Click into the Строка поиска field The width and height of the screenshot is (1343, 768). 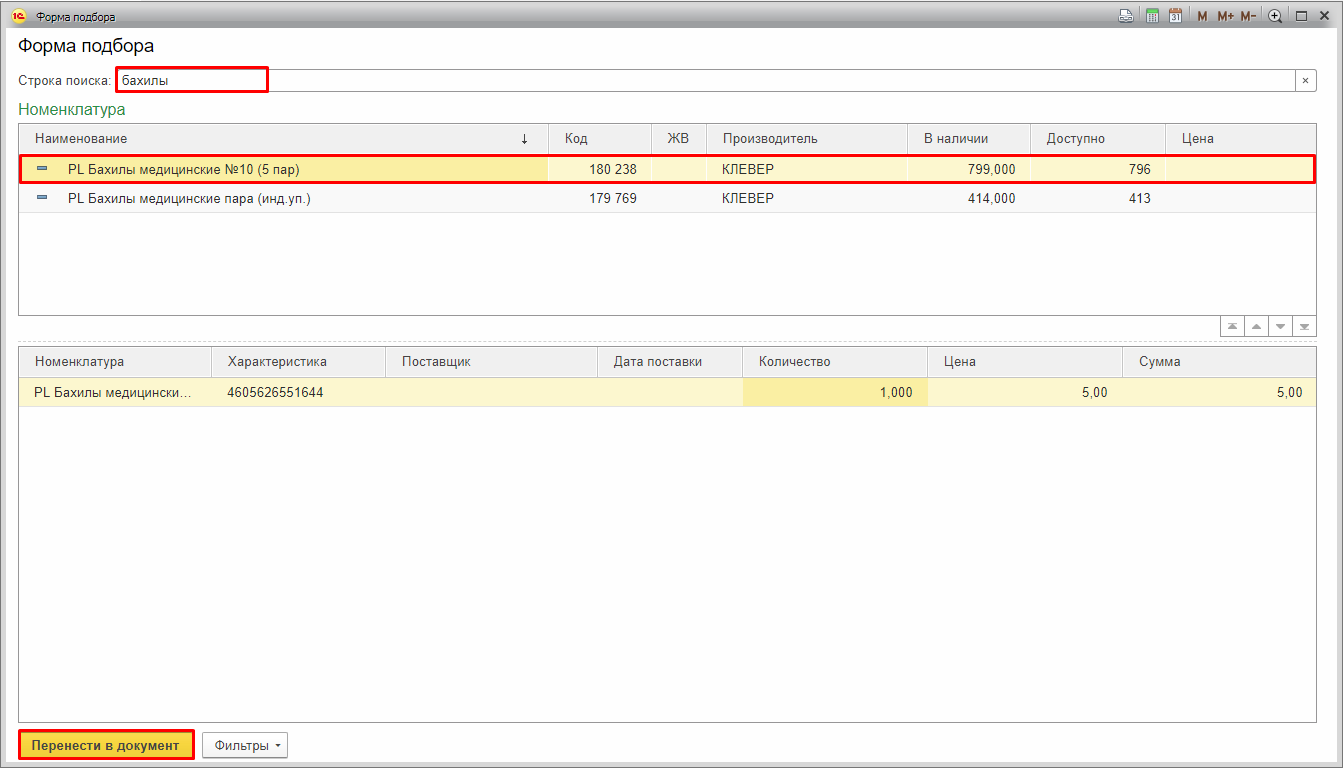coord(700,81)
